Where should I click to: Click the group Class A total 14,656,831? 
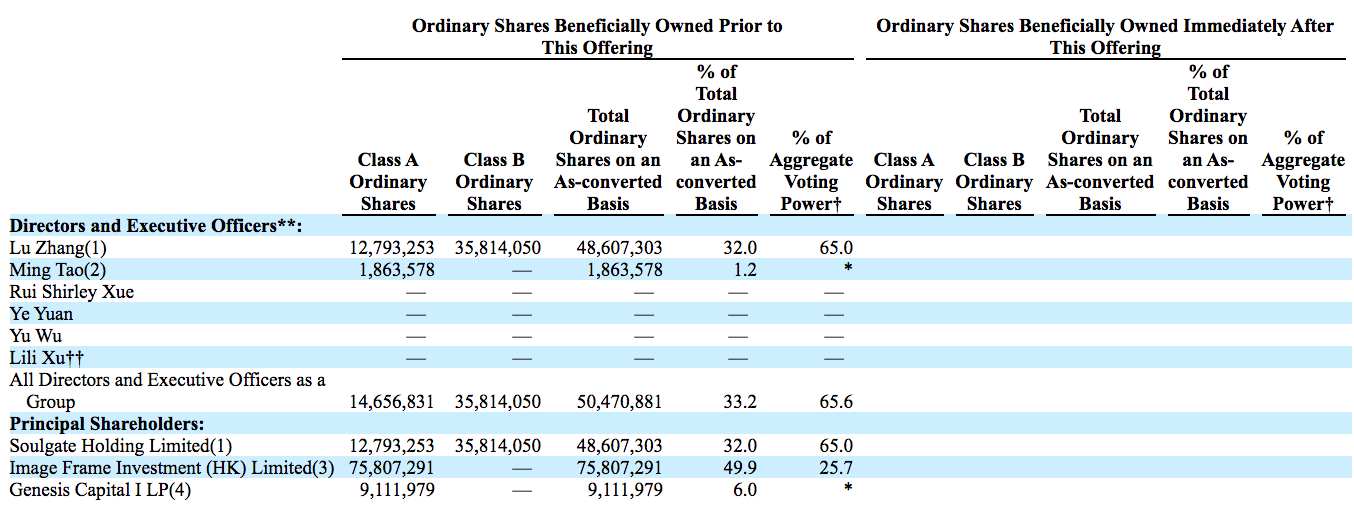coord(392,402)
